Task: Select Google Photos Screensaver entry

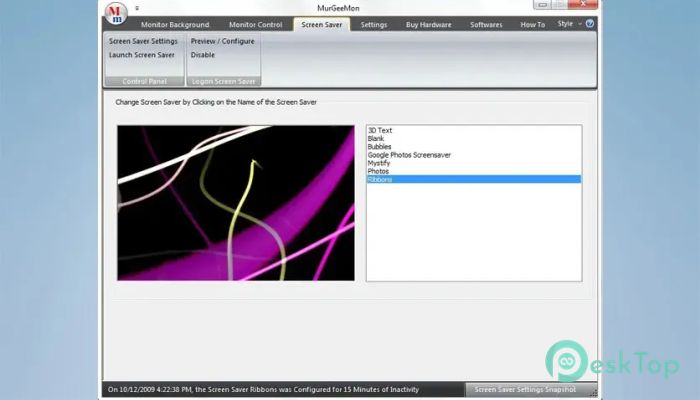Action: click(474, 155)
